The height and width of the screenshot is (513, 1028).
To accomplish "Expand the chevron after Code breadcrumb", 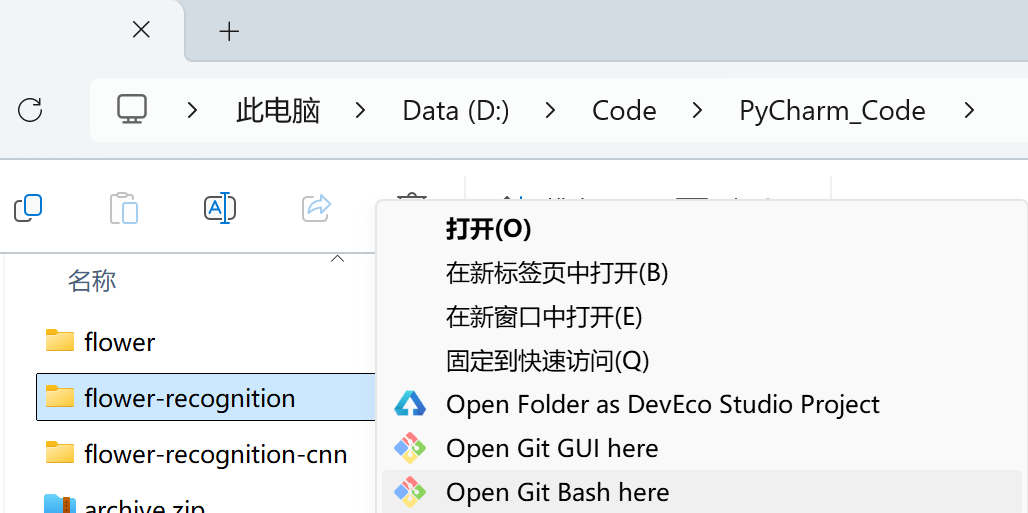I will tap(697, 110).
